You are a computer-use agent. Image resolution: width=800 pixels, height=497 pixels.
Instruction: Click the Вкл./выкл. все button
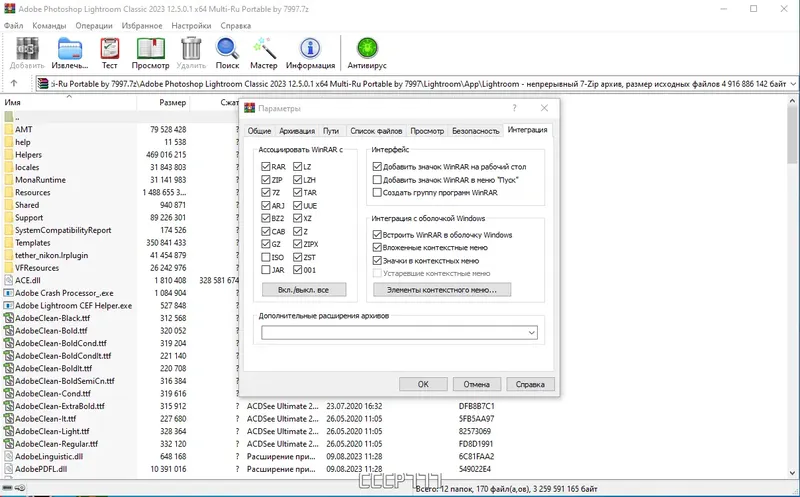[x=304, y=290]
